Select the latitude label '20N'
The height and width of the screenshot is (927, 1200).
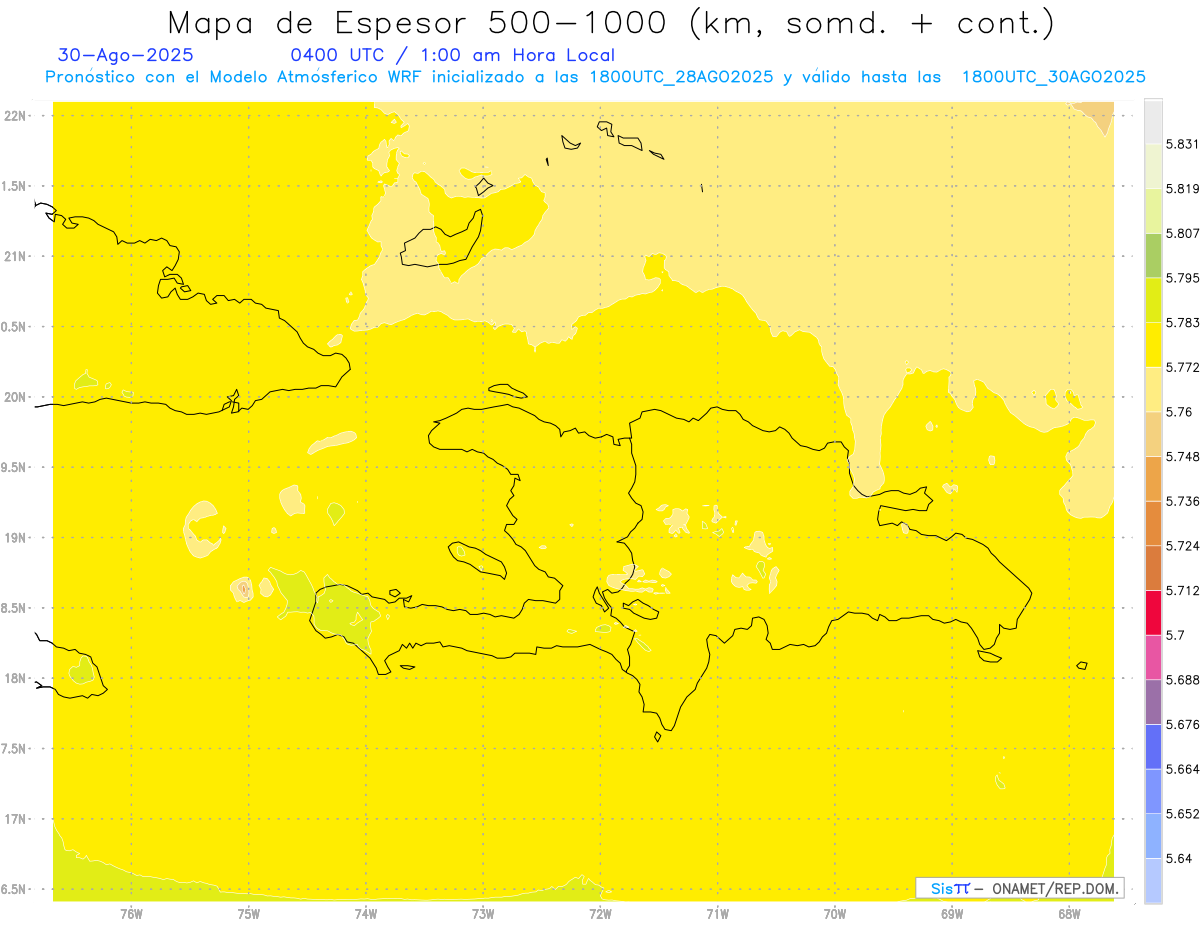[x=17, y=397]
